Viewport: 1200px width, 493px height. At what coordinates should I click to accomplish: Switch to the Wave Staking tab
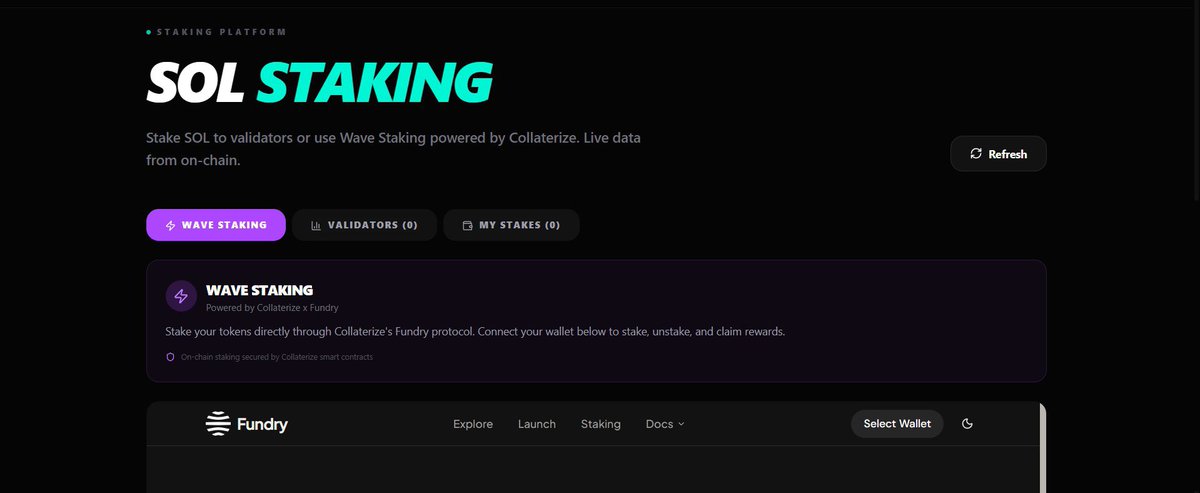click(x=216, y=225)
